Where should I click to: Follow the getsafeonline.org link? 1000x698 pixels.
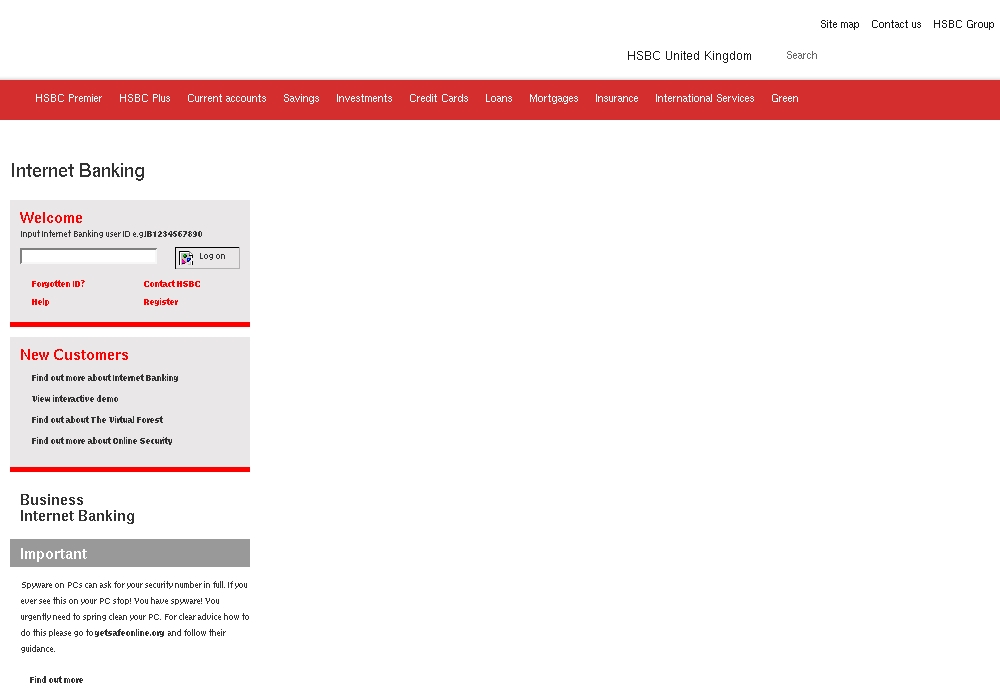pos(129,633)
